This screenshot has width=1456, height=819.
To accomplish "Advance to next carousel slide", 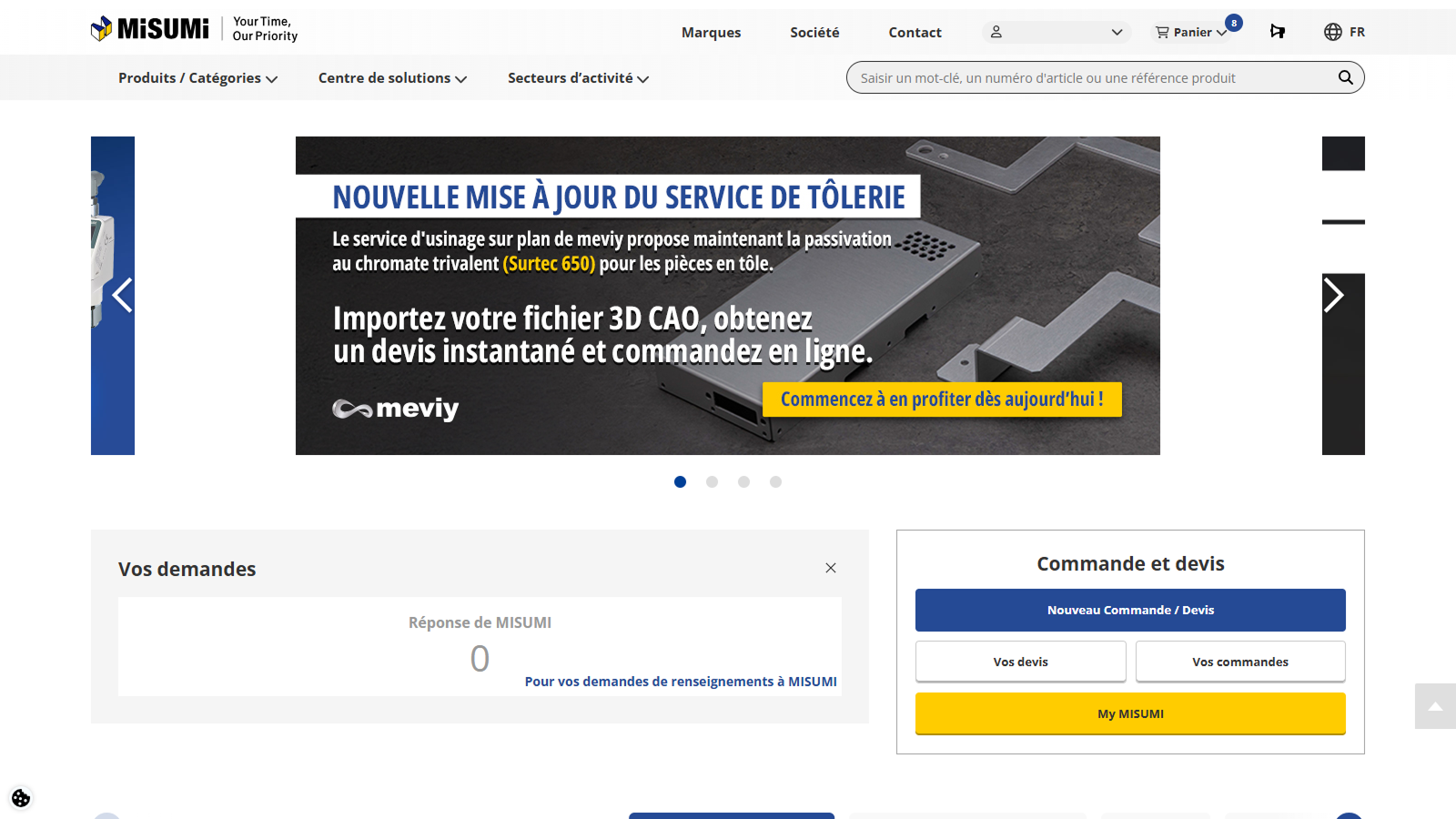I will coord(1334,295).
